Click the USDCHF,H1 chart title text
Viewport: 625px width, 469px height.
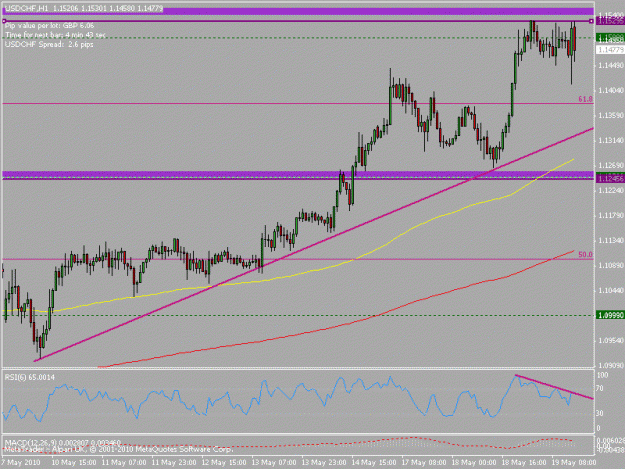click(84, 9)
